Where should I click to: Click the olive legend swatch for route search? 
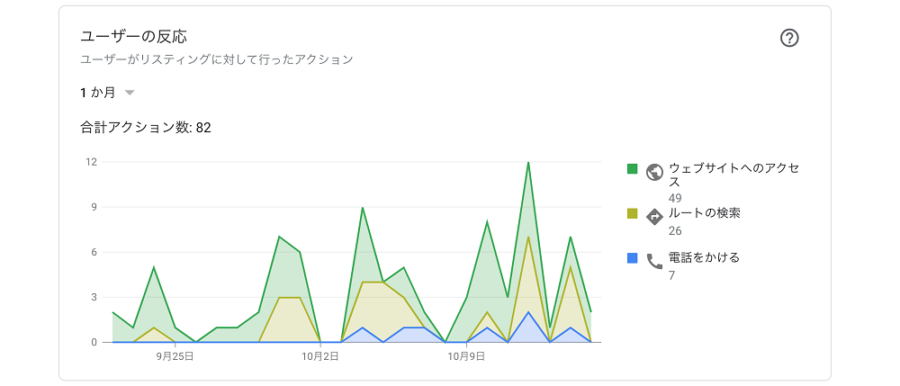click(632, 214)
